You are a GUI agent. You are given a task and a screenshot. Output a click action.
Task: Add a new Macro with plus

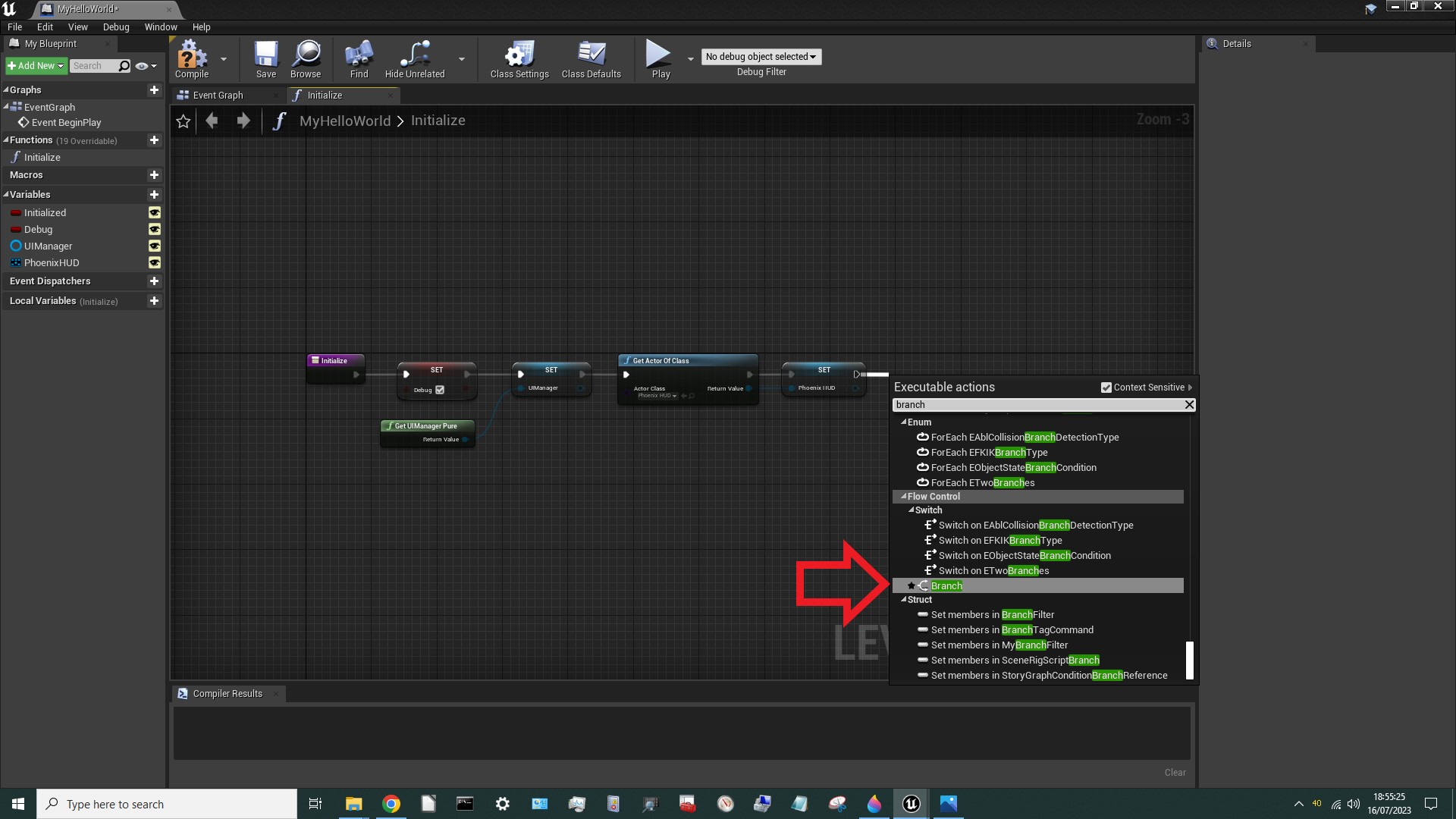point(154,175)
